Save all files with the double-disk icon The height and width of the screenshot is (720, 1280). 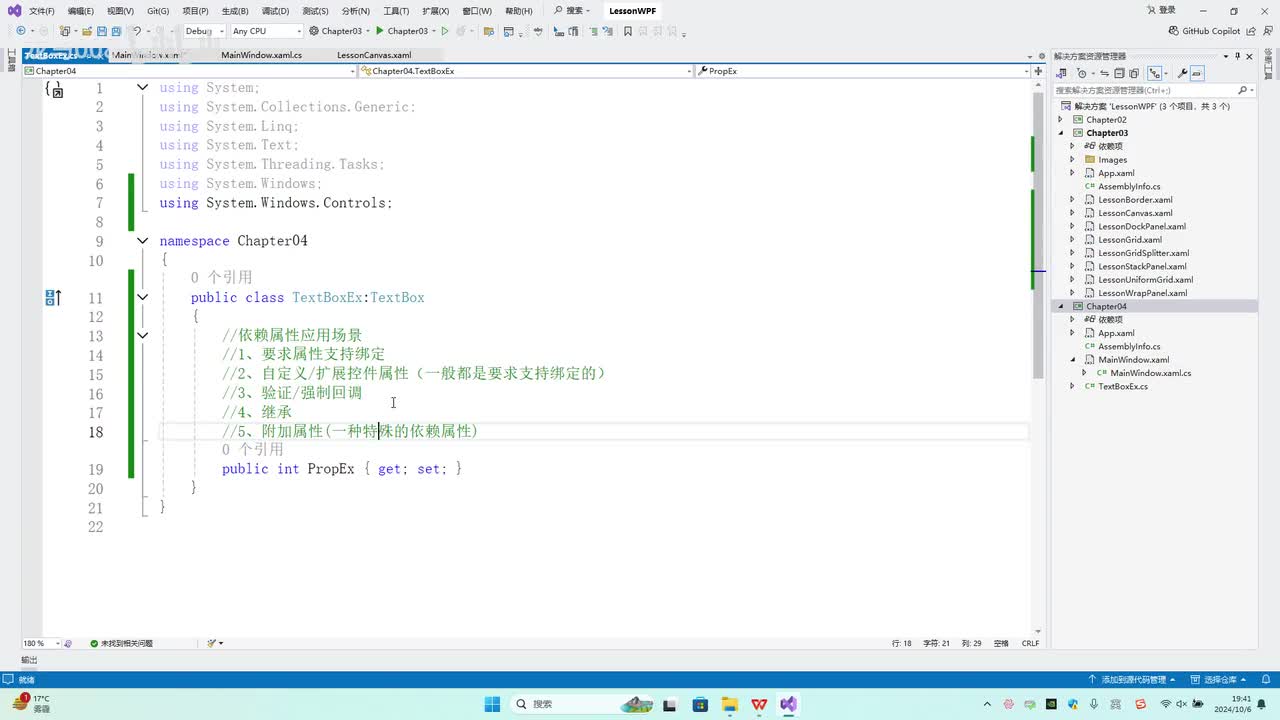point(116,31)
